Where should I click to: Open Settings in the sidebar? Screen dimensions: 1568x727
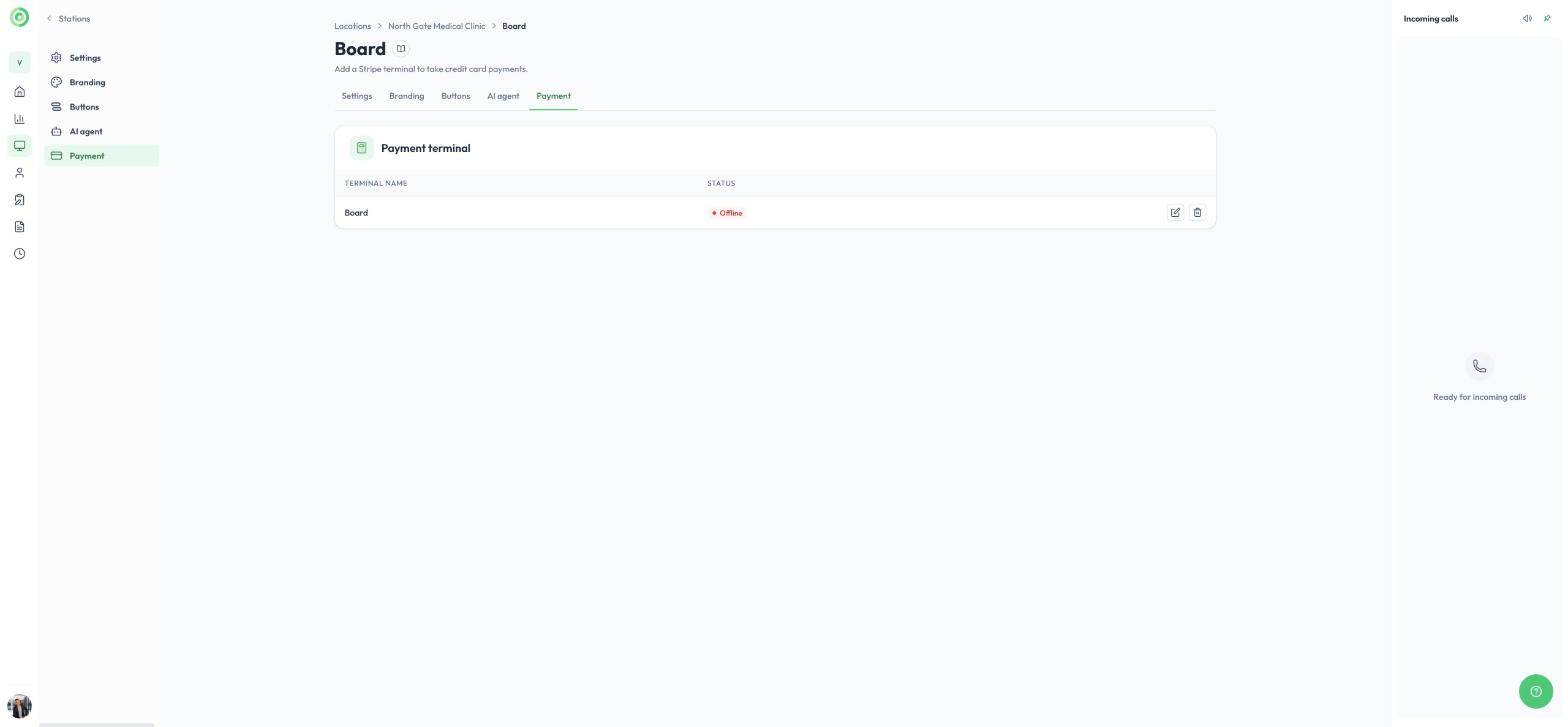(x=101, y=58)
